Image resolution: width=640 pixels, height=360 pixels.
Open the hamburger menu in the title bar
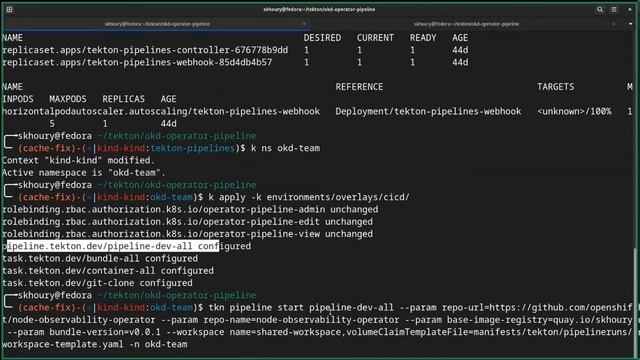(614, 9)
